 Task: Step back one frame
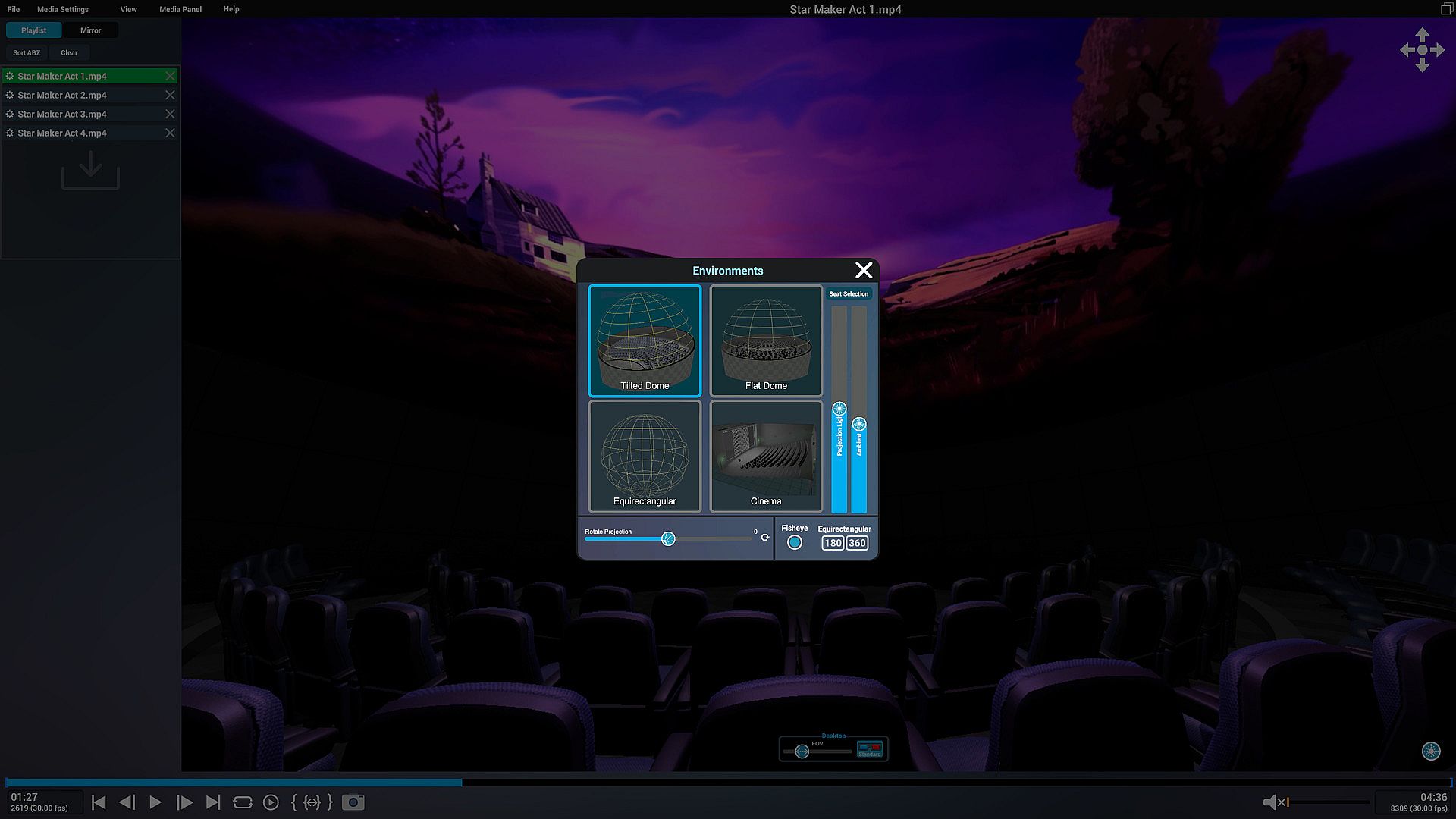[x=127, y=802]
